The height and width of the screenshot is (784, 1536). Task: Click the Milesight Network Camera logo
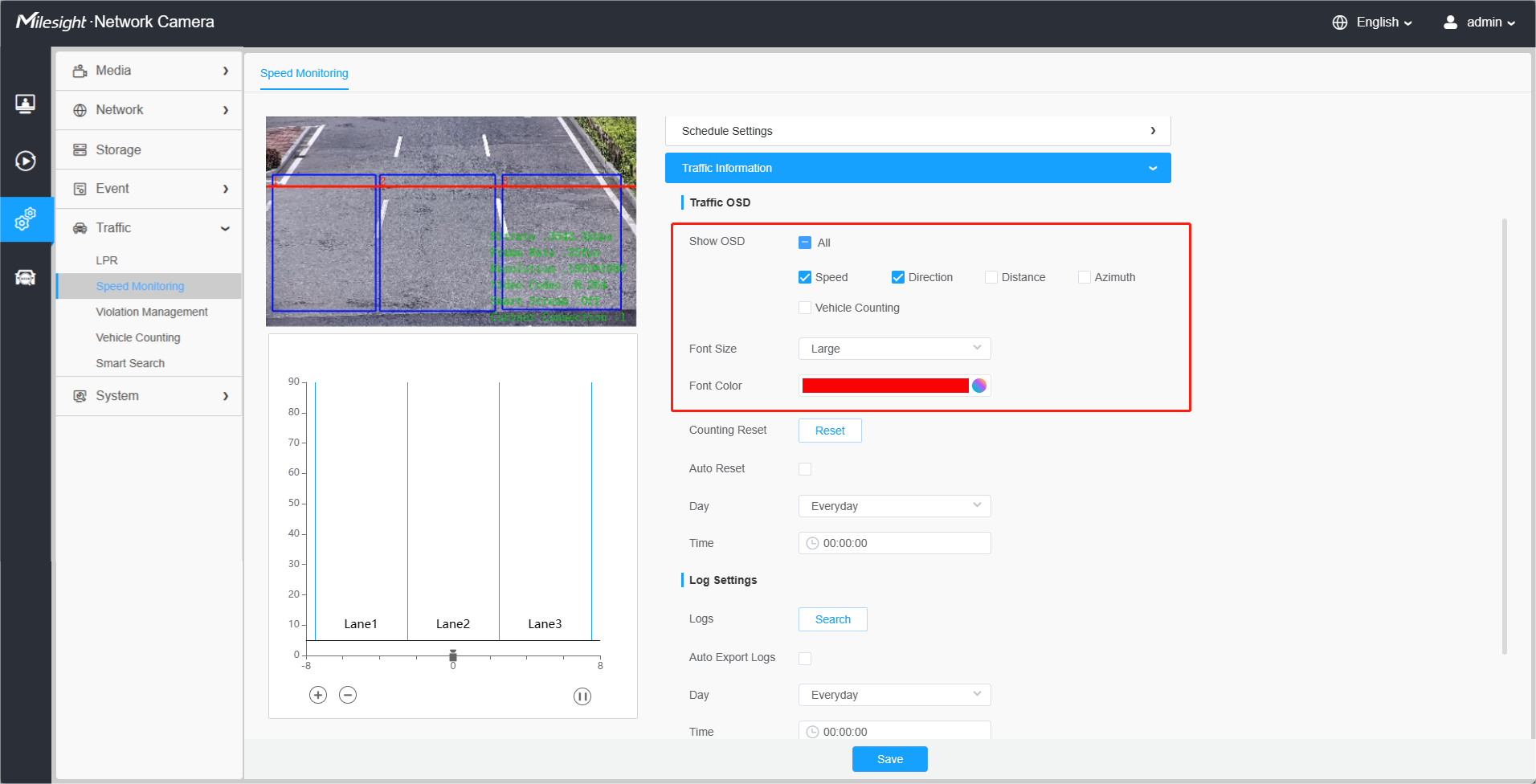115,22
